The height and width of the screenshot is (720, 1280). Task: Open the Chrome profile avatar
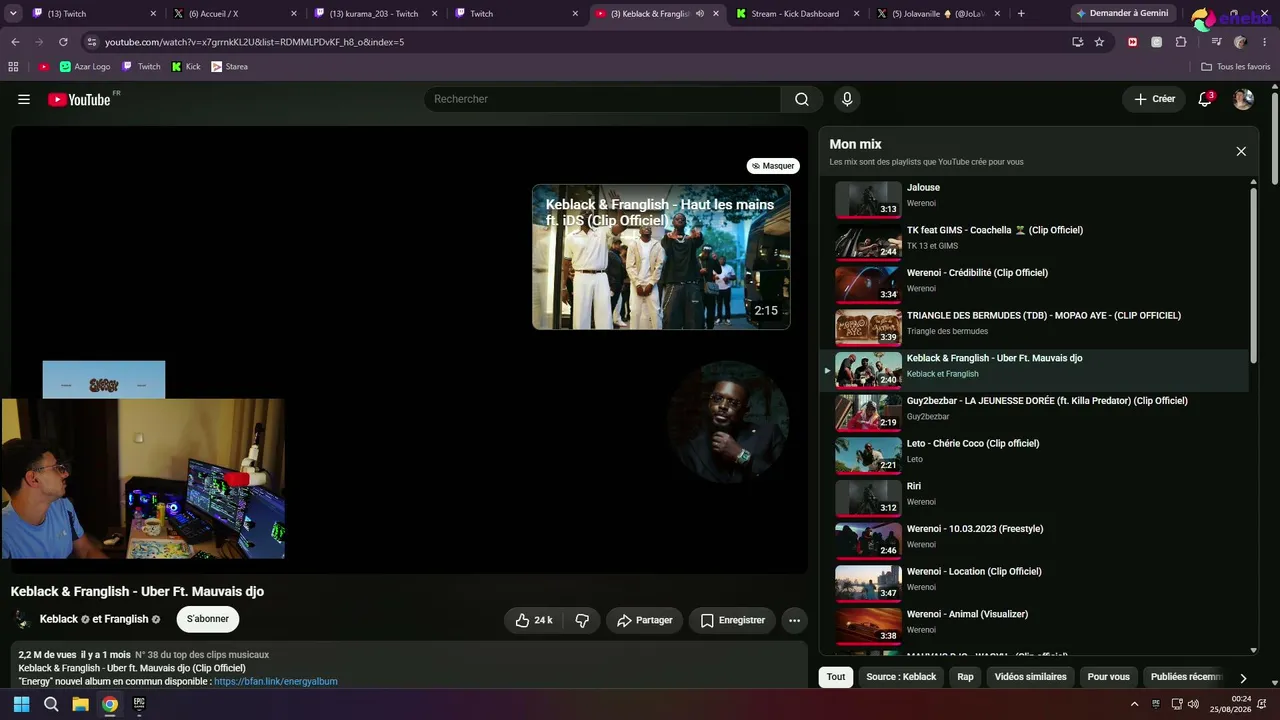1240,42
